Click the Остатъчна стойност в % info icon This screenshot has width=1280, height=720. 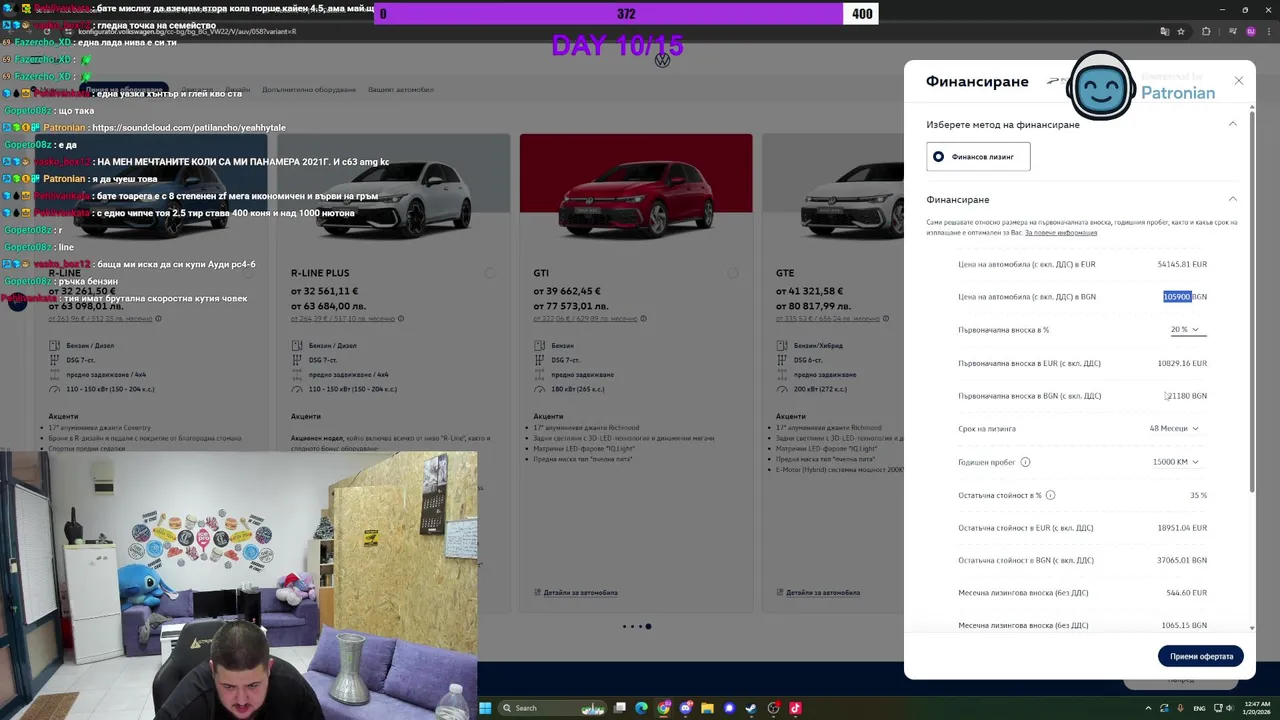pyautogui.click(x=1050, y=495)
